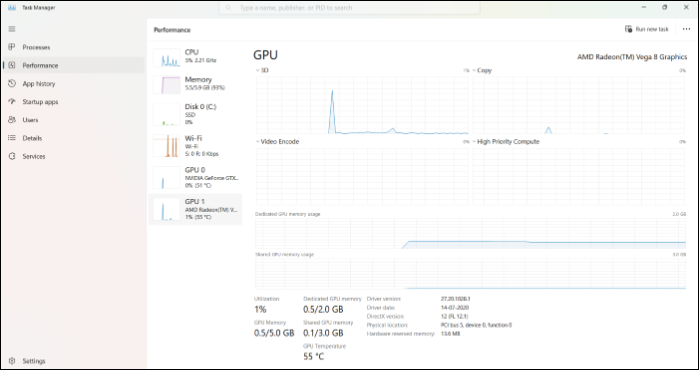Maximize the Task Manager window

click(x=665, y=8)
